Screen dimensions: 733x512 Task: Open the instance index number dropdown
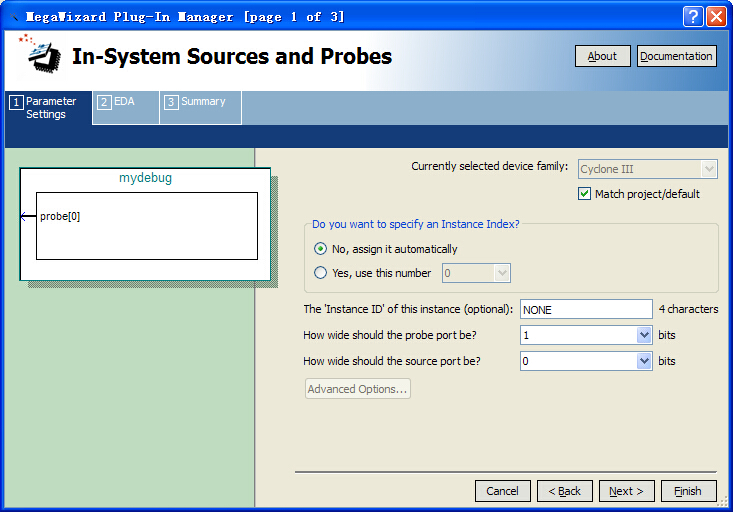point(502,273)
